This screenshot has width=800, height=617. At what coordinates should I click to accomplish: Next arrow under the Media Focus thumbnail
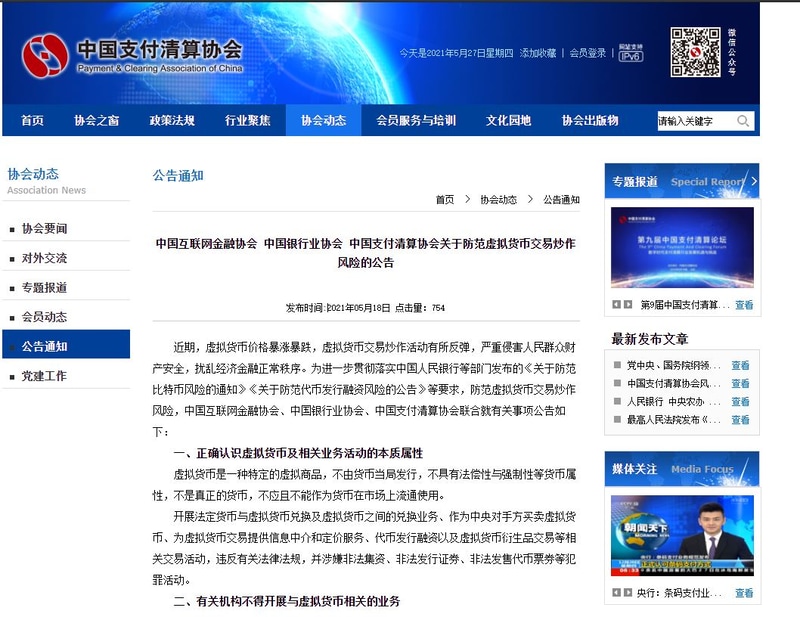click(x=628, y=593)
